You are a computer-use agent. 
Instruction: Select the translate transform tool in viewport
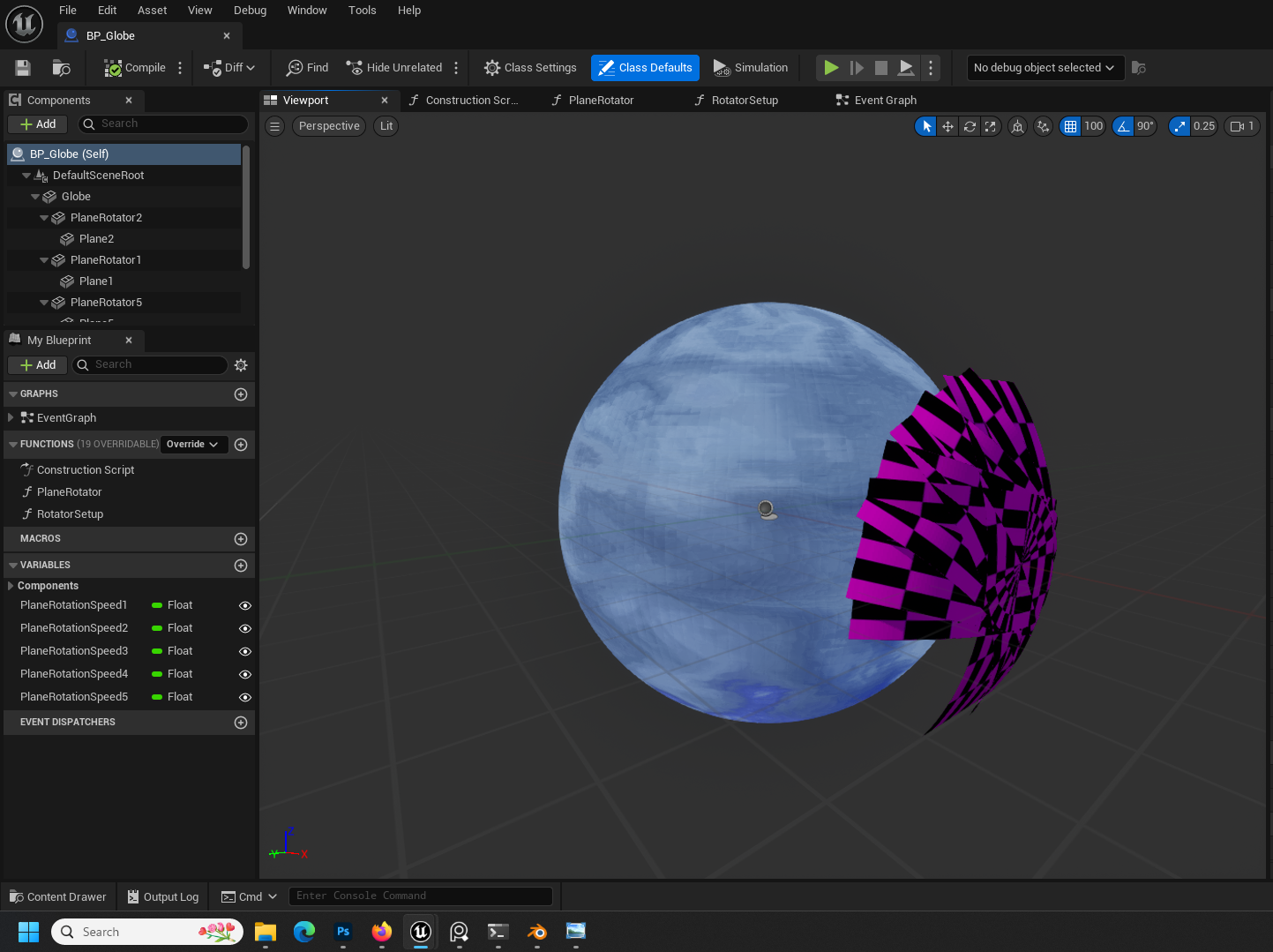click(947, 126)
